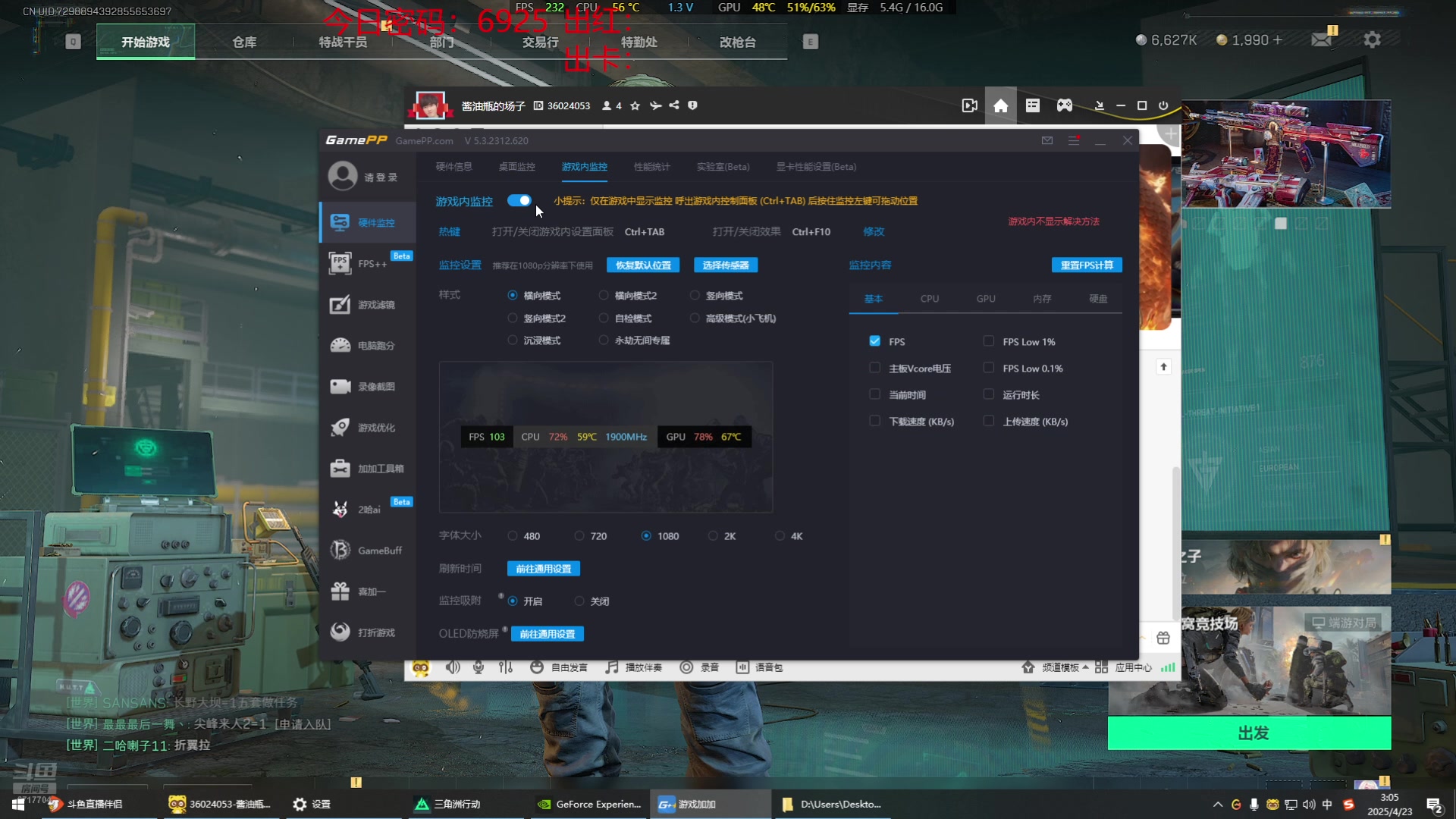Click the 请登录 avatar to log in
This screenshot has height=819, width=1456.
click(x=343, y=176)
